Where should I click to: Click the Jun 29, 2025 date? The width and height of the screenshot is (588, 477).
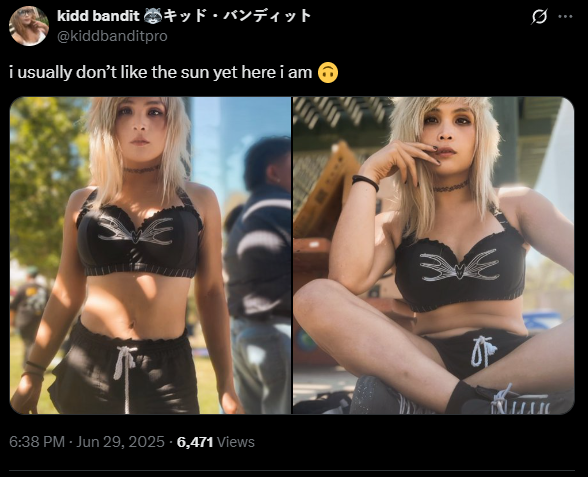[120, 442]
